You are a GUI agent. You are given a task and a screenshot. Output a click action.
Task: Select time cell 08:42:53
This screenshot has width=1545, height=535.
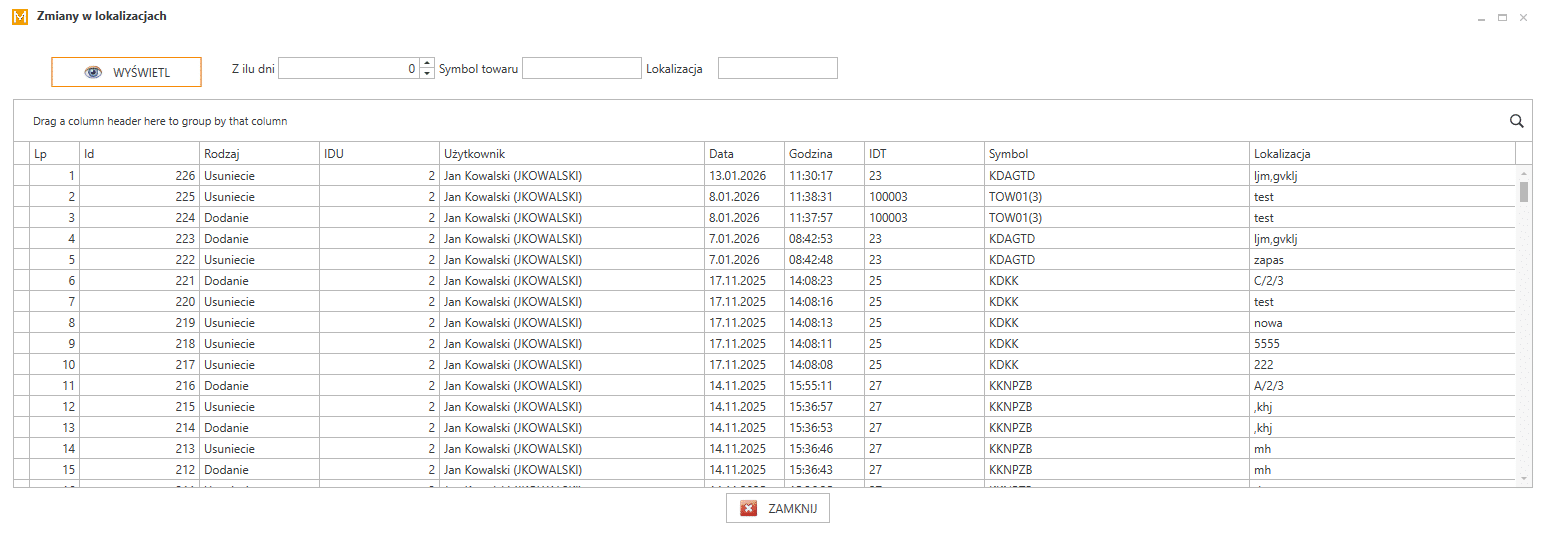click(824, 239)
